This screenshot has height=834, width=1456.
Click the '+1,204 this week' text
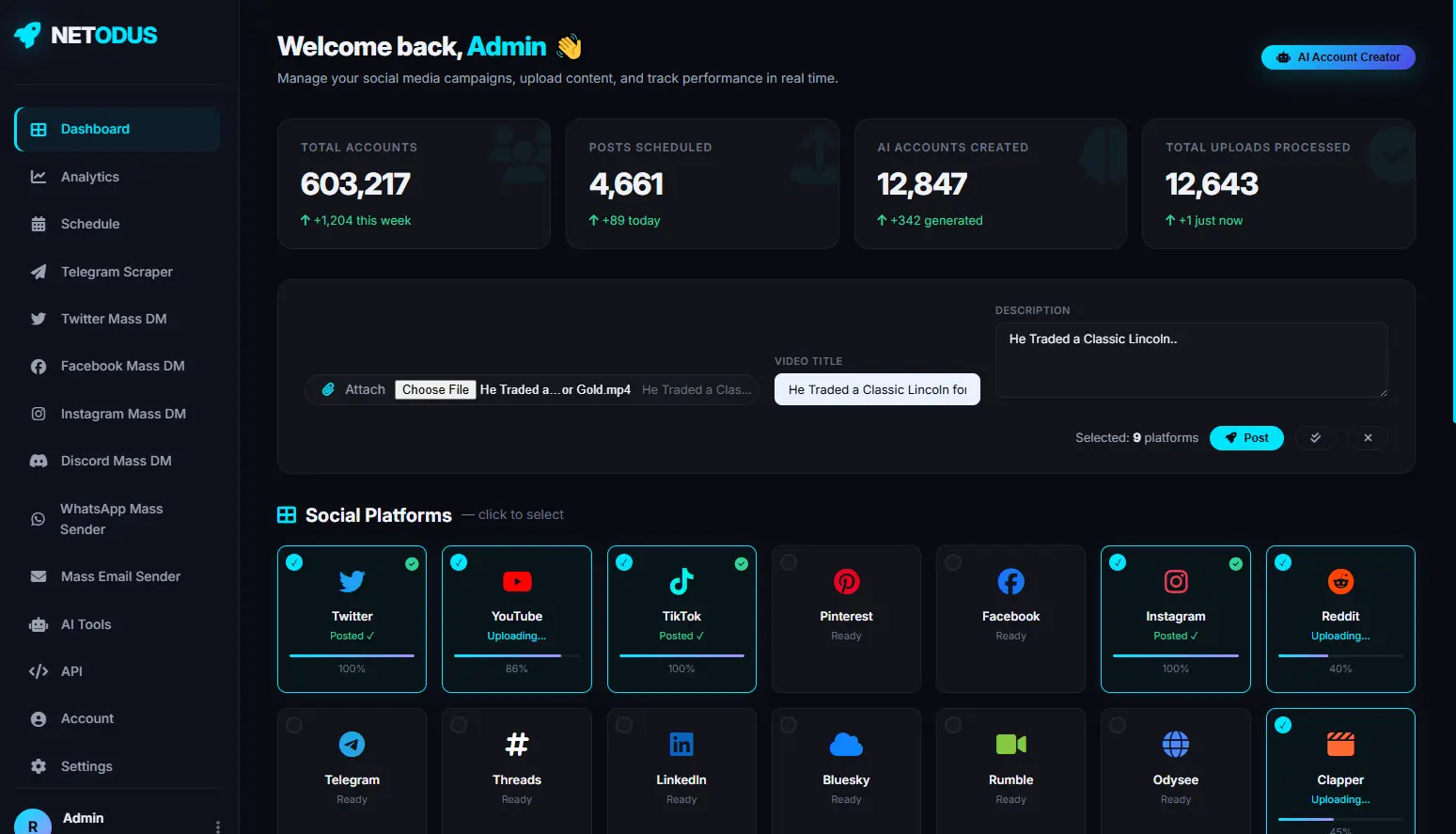click(x=363, y=220)
